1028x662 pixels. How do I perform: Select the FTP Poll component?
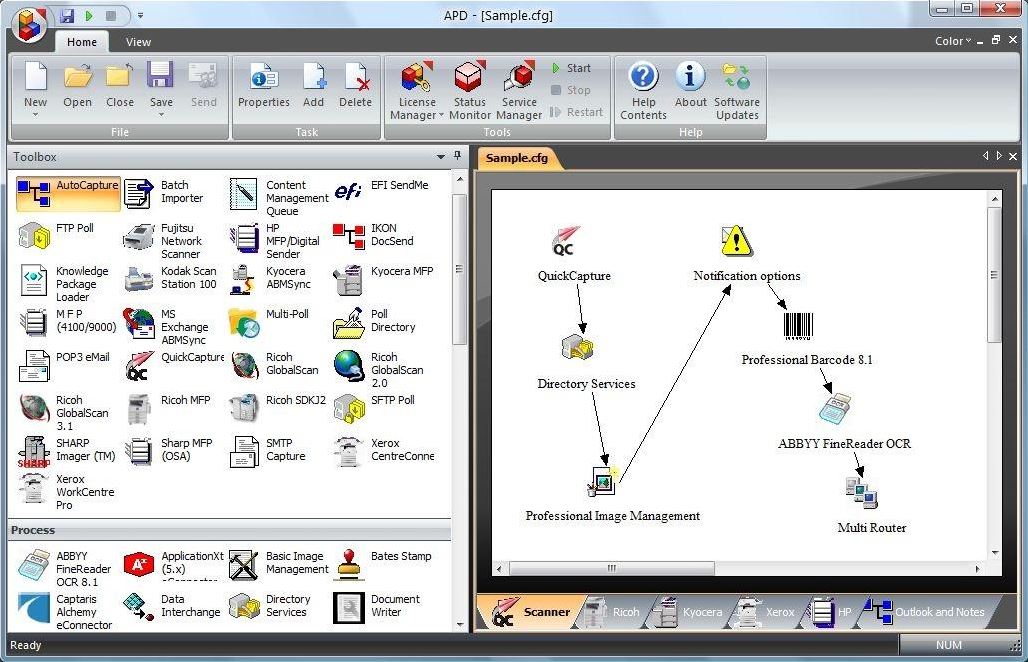coord(56,235)
